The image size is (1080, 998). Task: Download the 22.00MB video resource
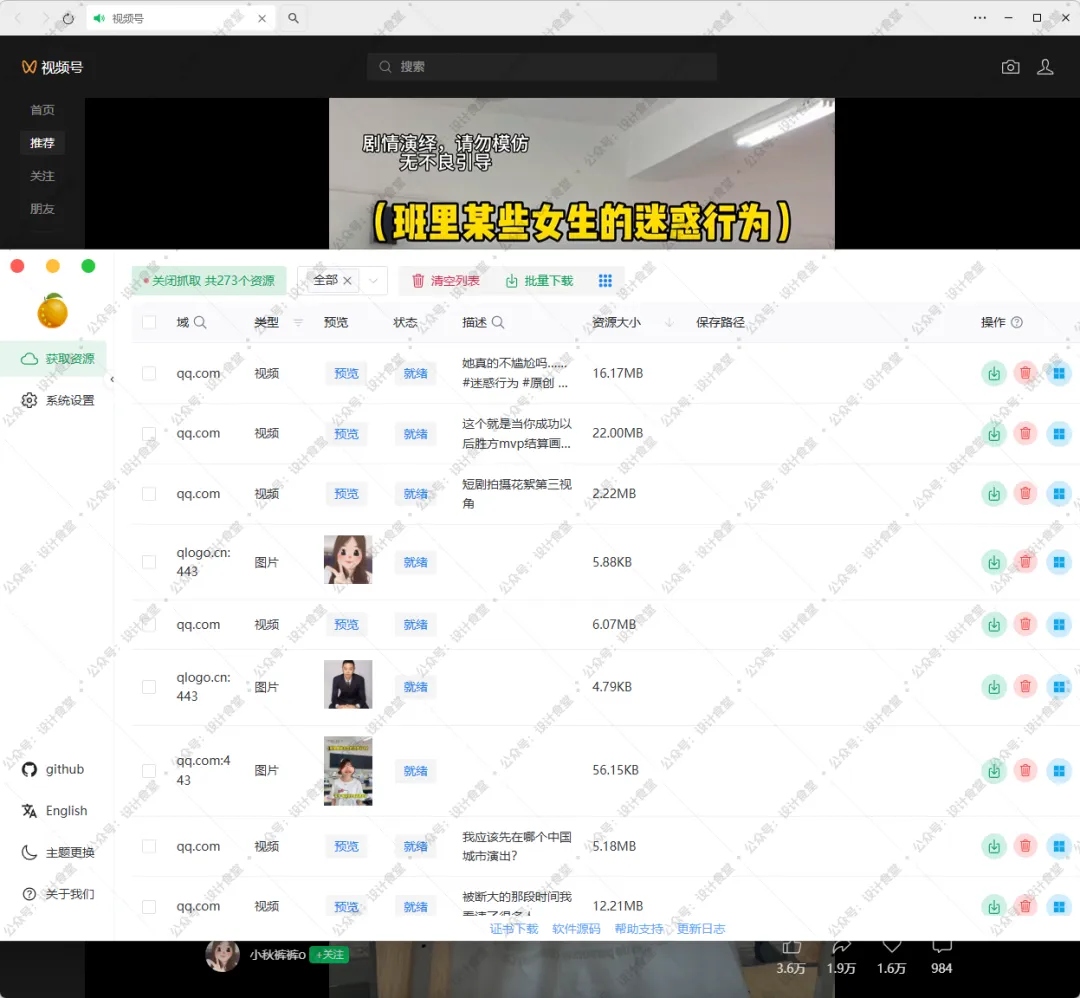994,434
